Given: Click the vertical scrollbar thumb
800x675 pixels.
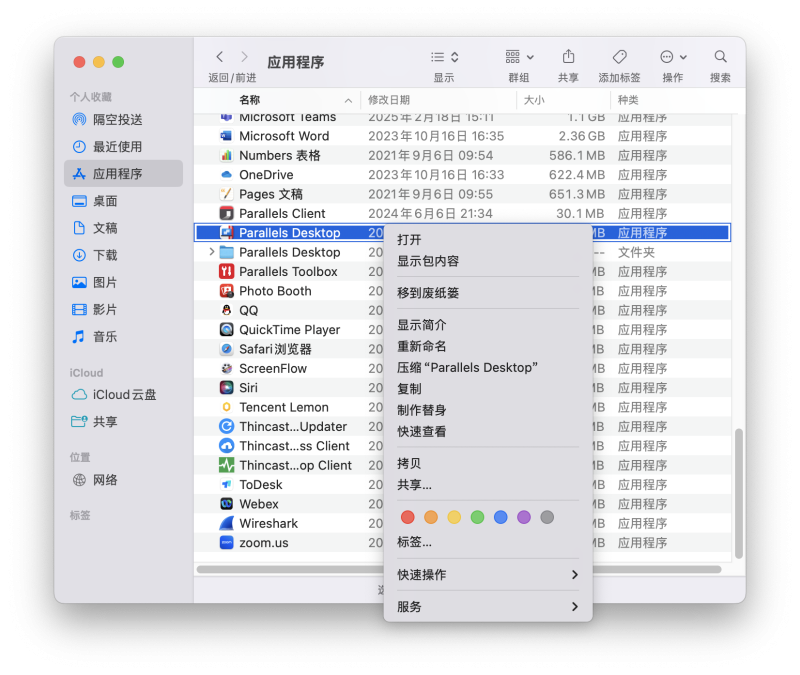Looking at the screenshot, I should 739,493.
